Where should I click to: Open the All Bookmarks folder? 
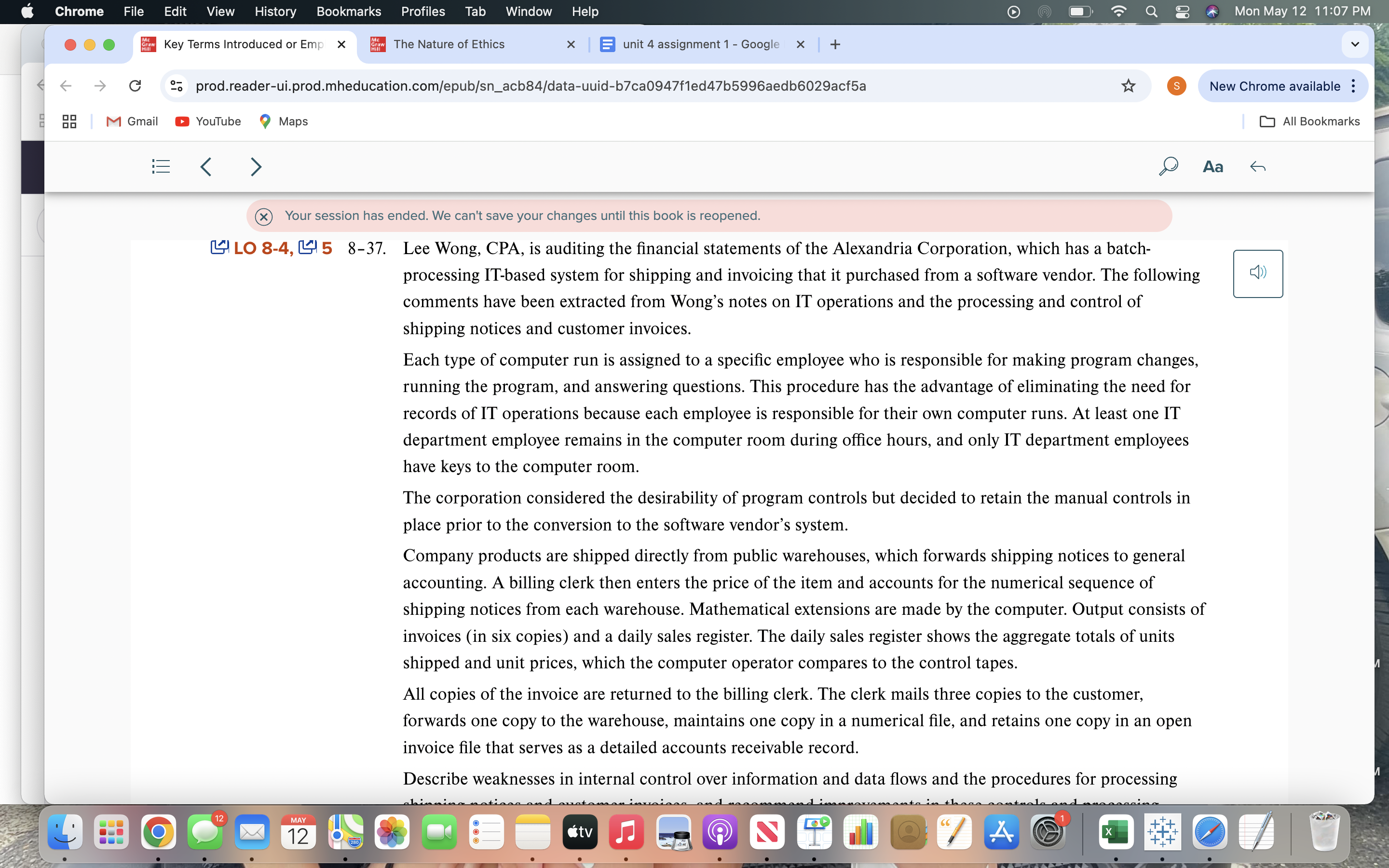1309,121
